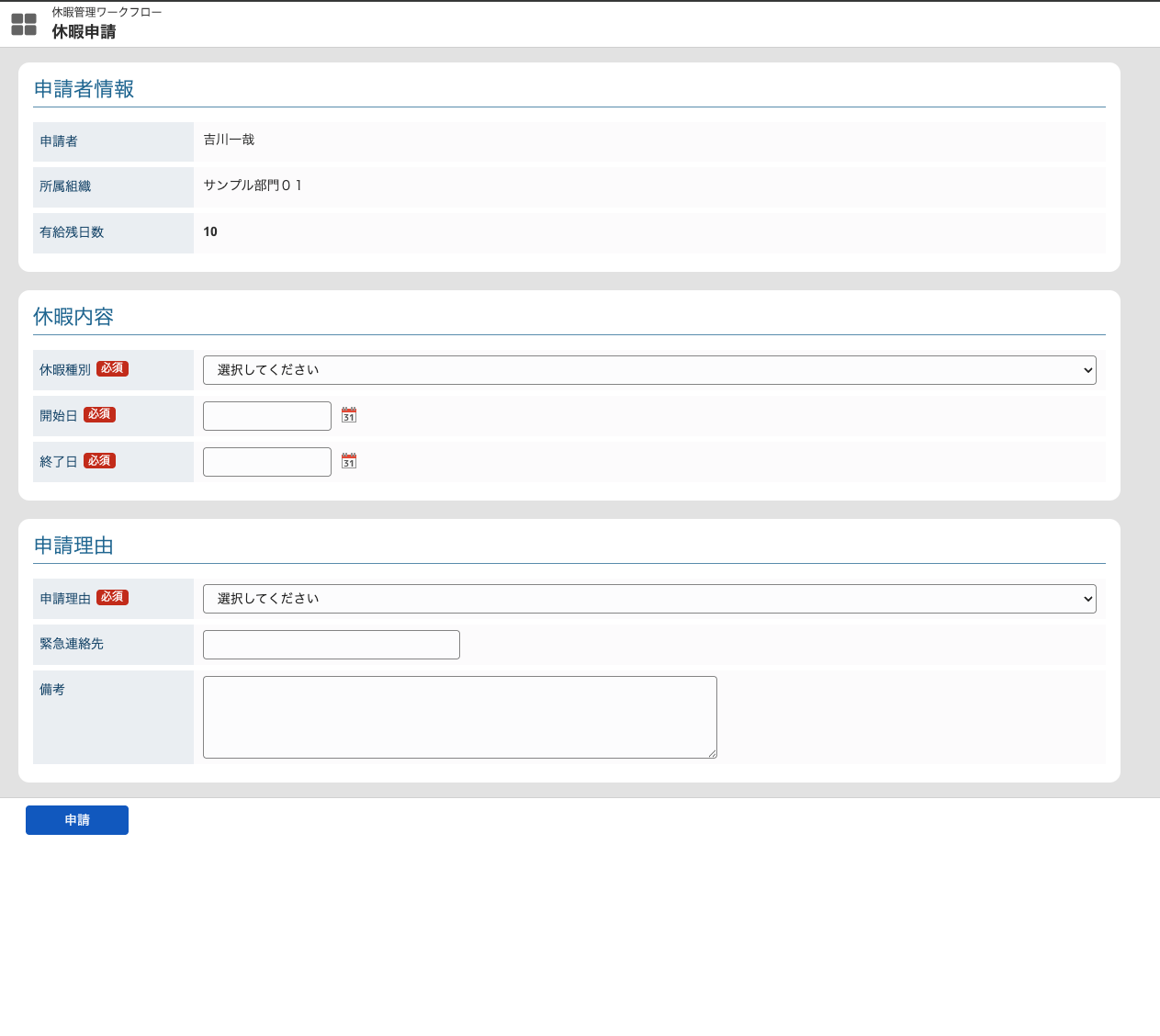Click the 休暇申請 page title
Image resolution: width=1160 pixels, height=1036 pixels.
point(84,32)
